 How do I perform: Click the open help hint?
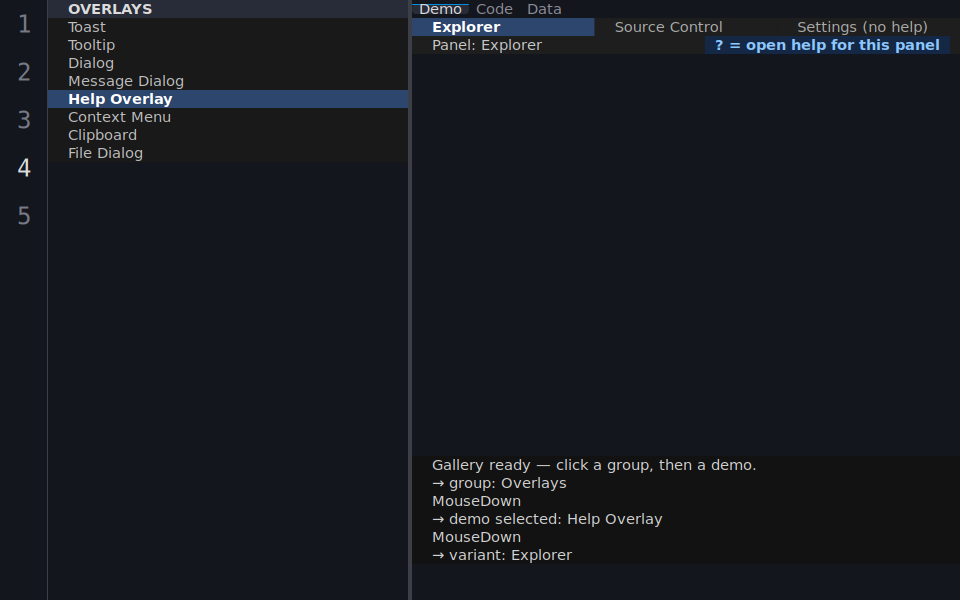click(827, 45)
